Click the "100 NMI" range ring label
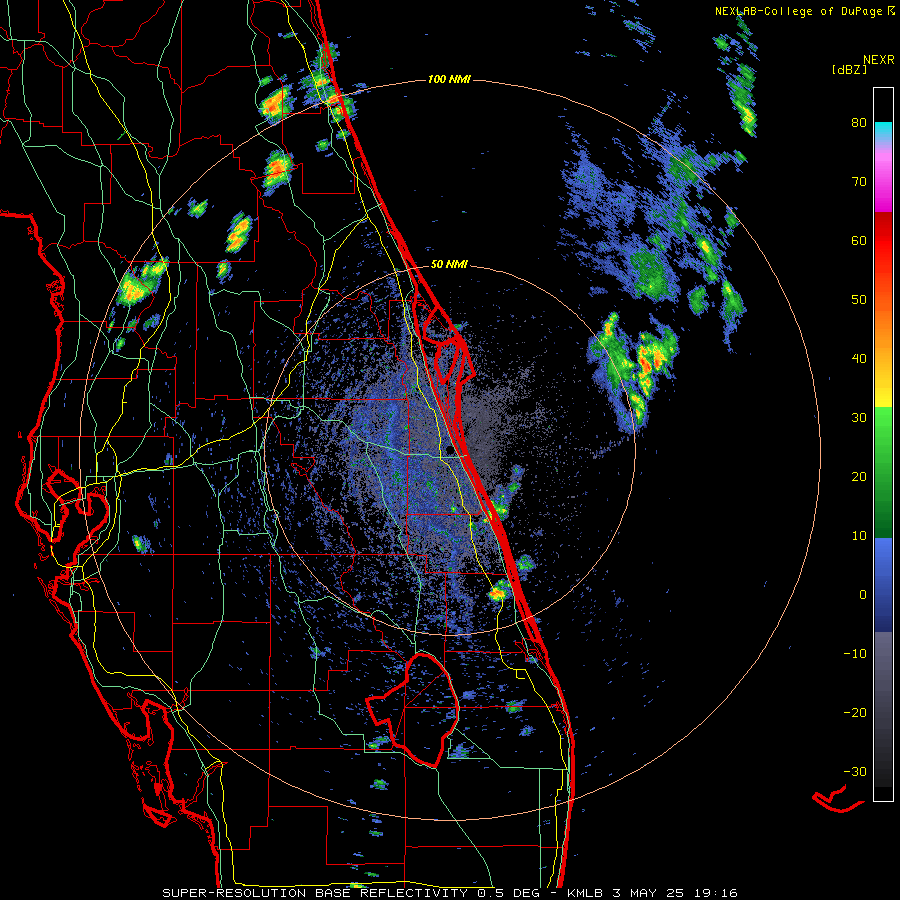Viewport: 900px width, 900px height. tap(449, 79)
